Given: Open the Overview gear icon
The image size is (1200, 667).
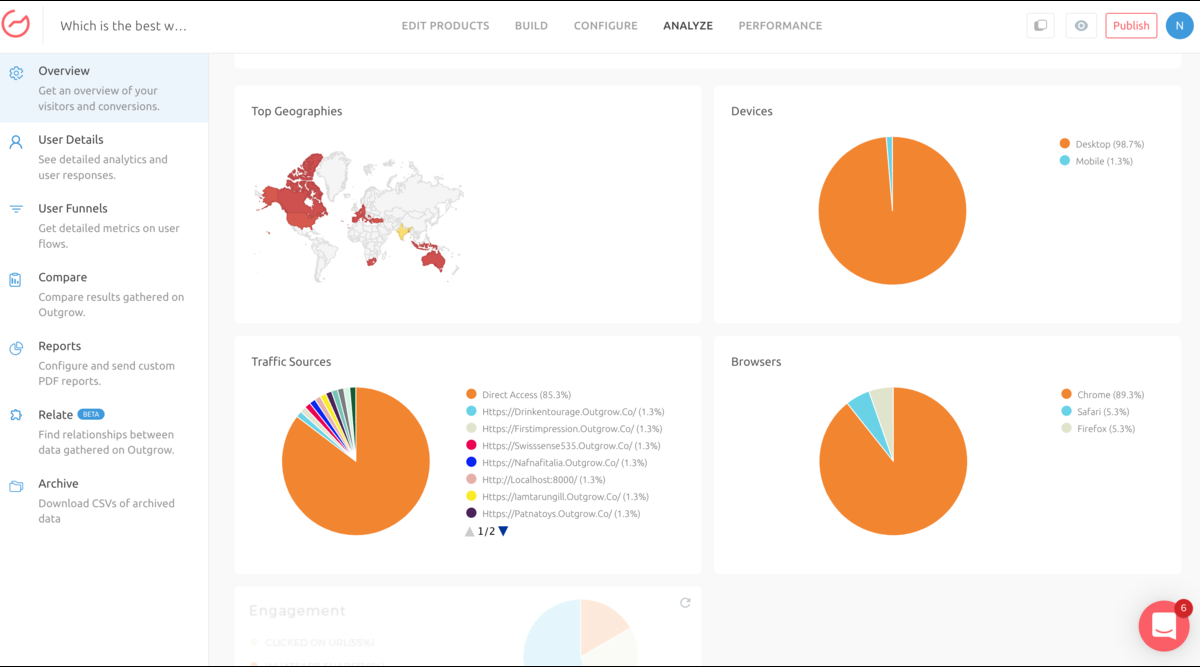Looking at the screenshot, I should point(16,73).
